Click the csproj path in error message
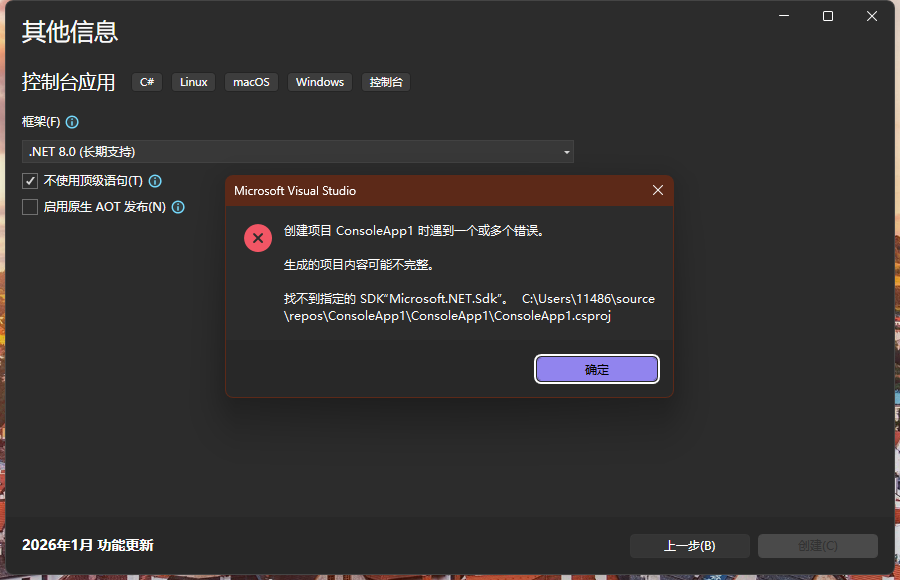The image size is (900, 580). (x=469, y=307)
